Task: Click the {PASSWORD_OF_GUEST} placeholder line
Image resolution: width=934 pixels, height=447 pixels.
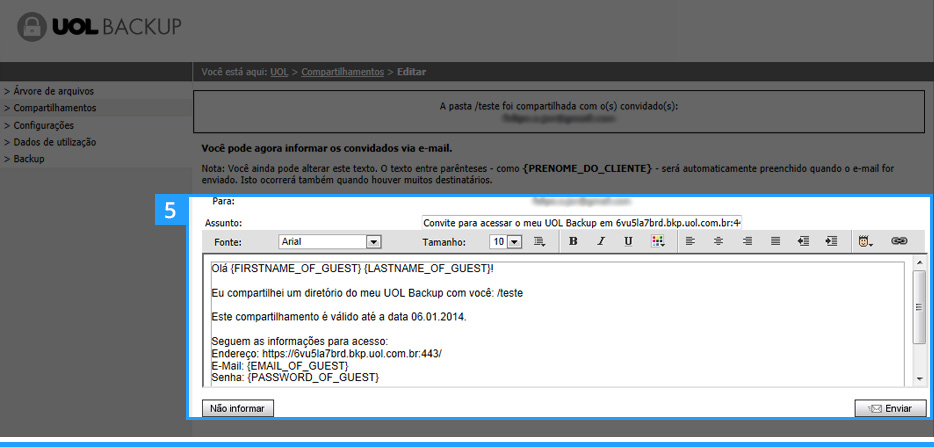Action: [295, 377]
